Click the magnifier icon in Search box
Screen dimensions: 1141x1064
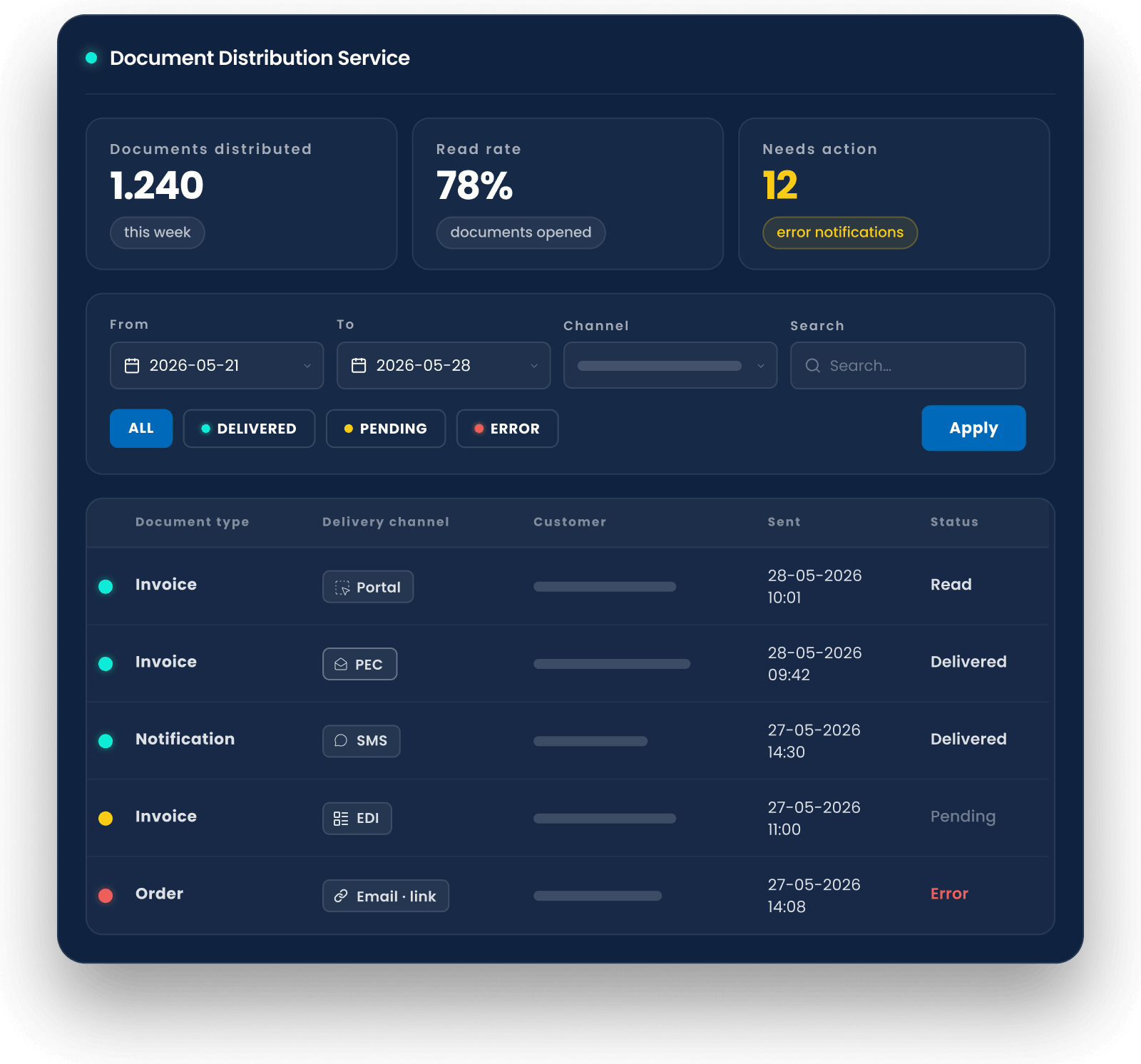click(812, 366)
